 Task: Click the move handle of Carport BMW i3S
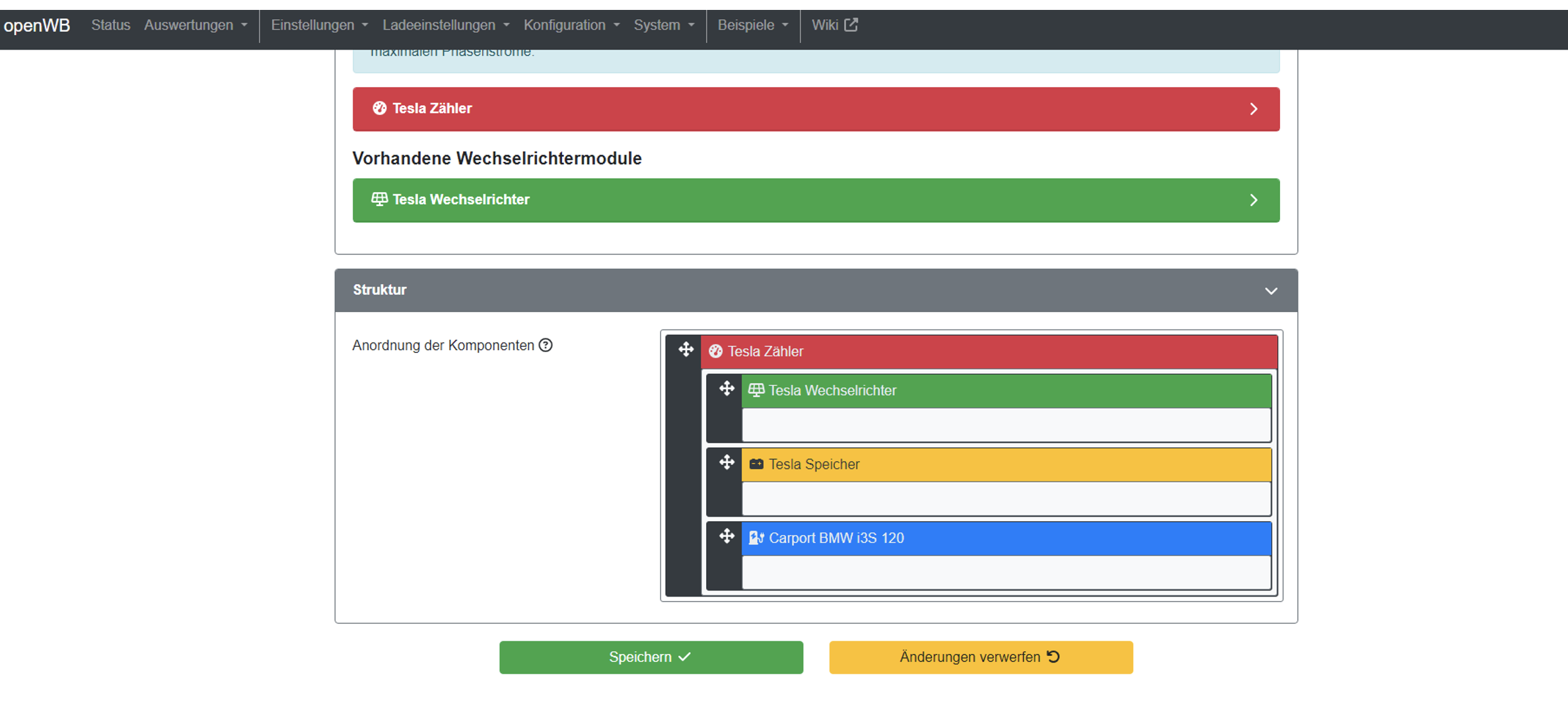[727, 536]
